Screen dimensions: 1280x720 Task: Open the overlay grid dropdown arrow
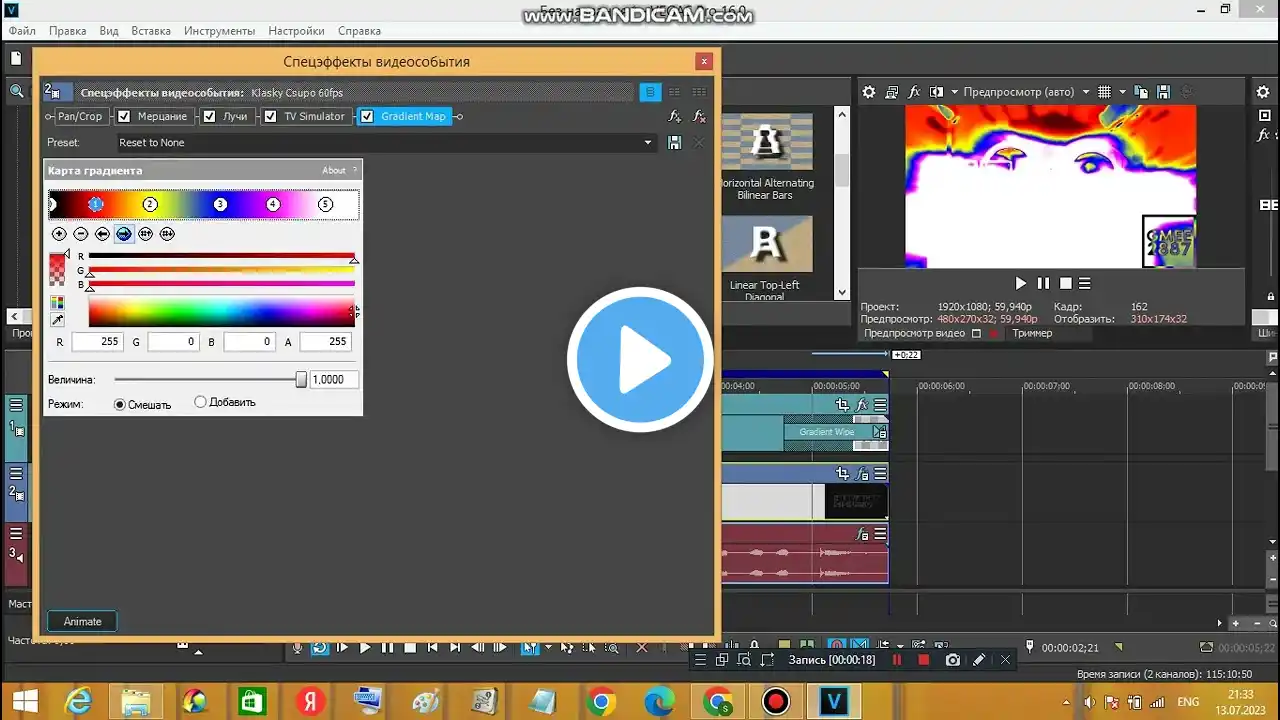tap(1122, 92)
